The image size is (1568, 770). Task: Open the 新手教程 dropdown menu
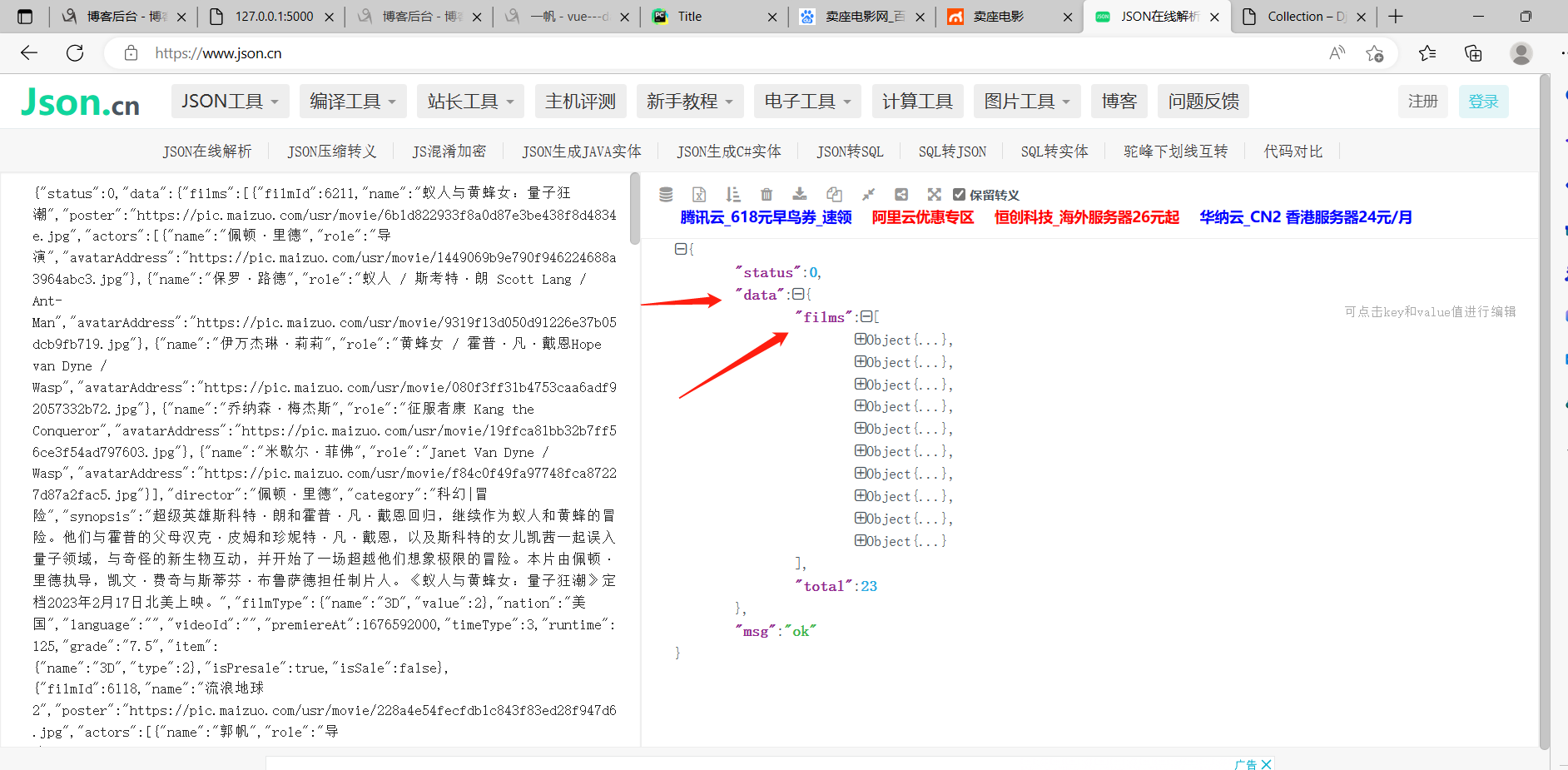coord(690,102)
